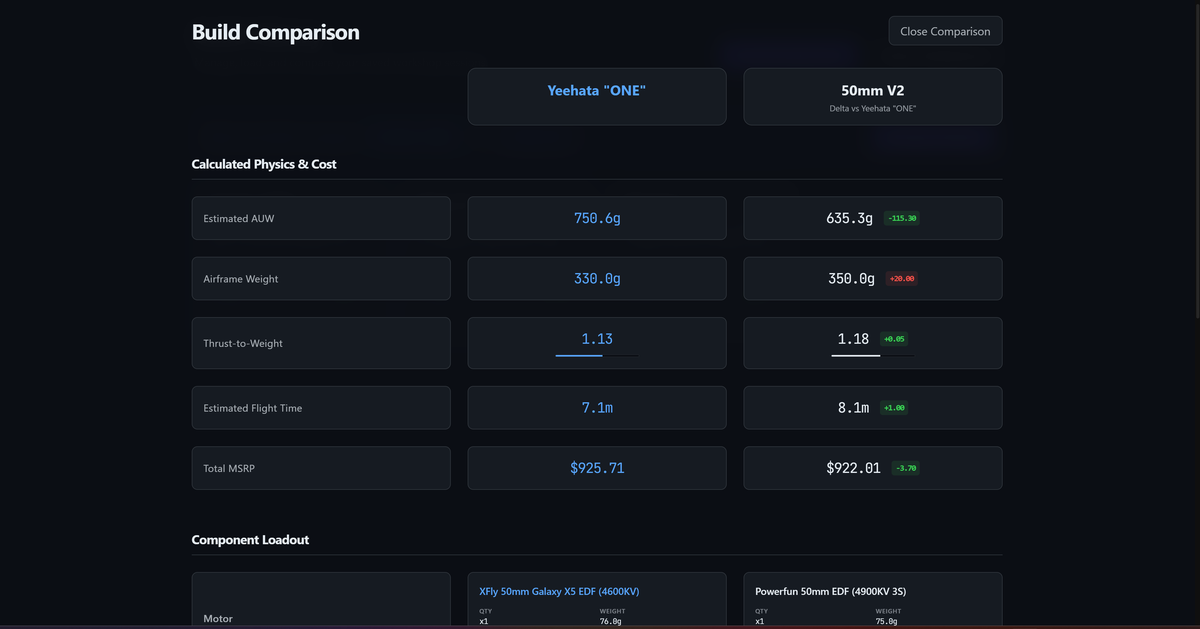
Task: Click the Estimated AUW row label
Action: tap(239, 218)
